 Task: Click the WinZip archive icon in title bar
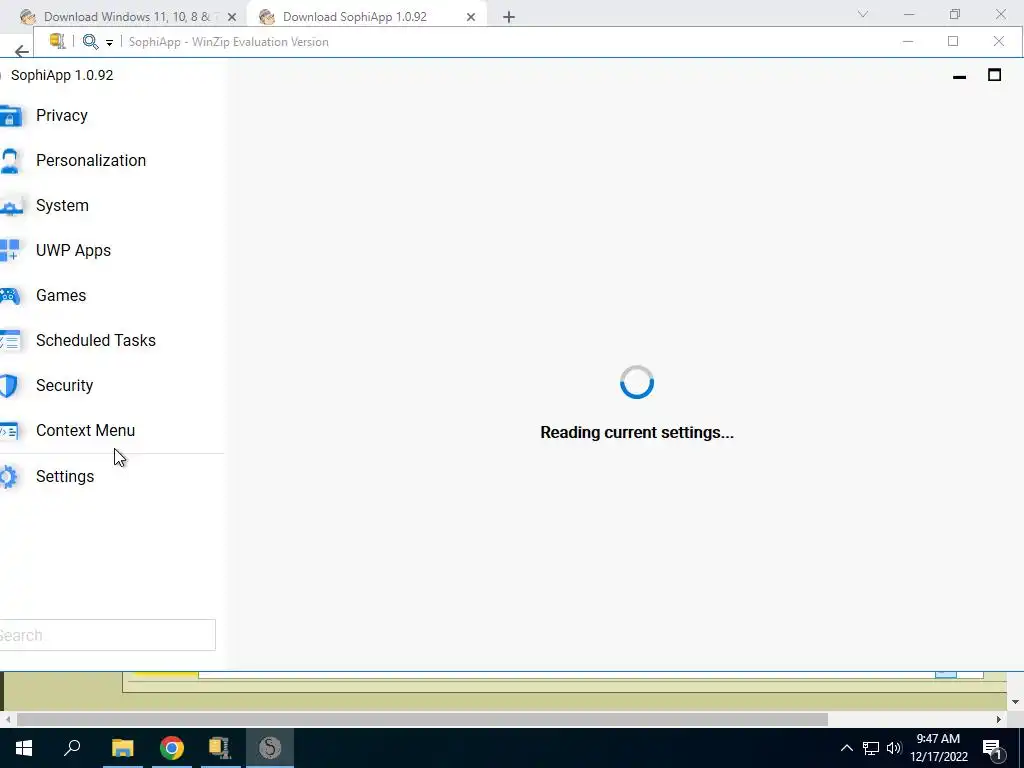[x=57, y=41]
